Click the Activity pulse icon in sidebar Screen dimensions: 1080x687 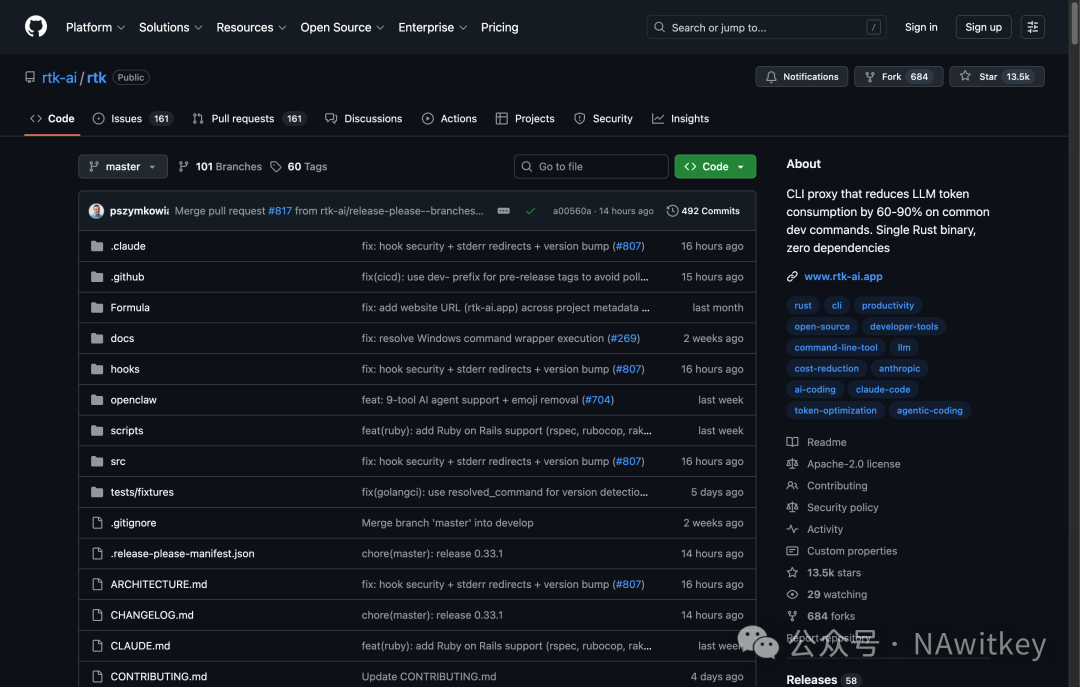pyautogui.click(x=792, y=529)
